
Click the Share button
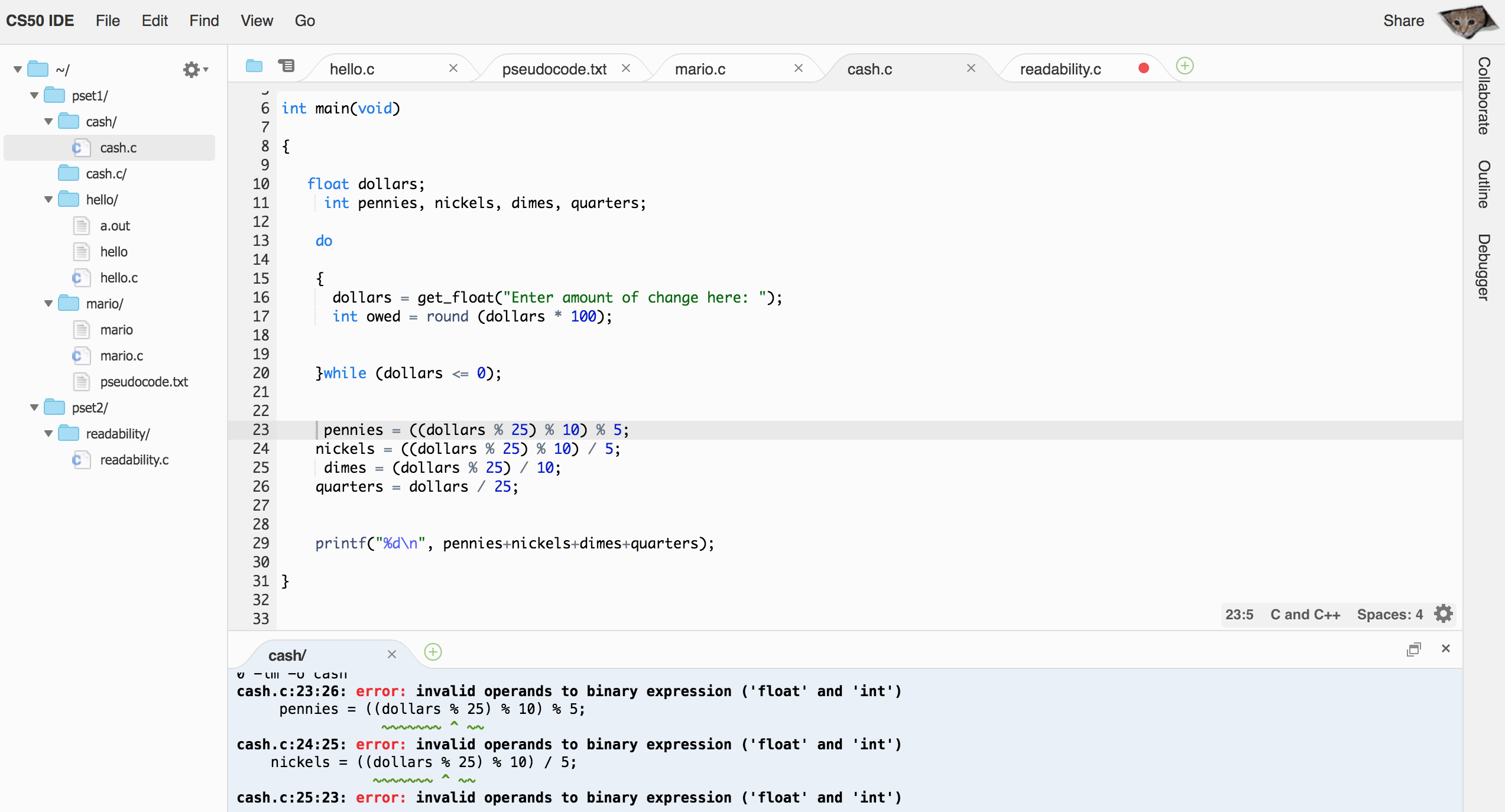pyautogui.click(x=1403, y=21)
